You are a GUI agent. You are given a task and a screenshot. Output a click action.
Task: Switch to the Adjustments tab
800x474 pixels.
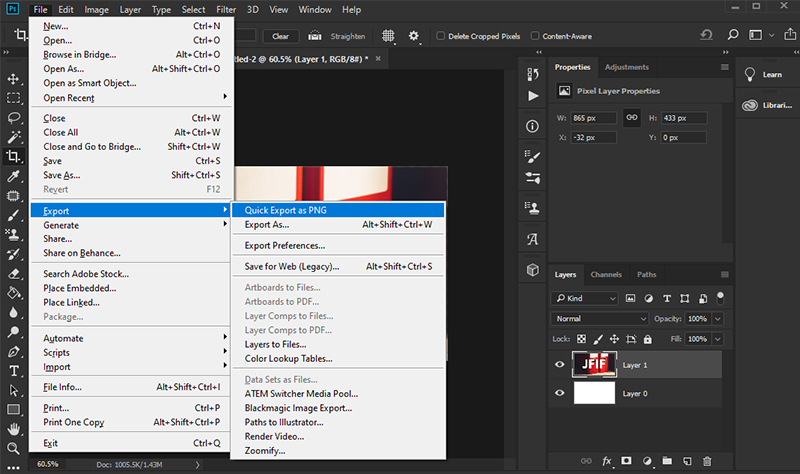tap(627, 67)
